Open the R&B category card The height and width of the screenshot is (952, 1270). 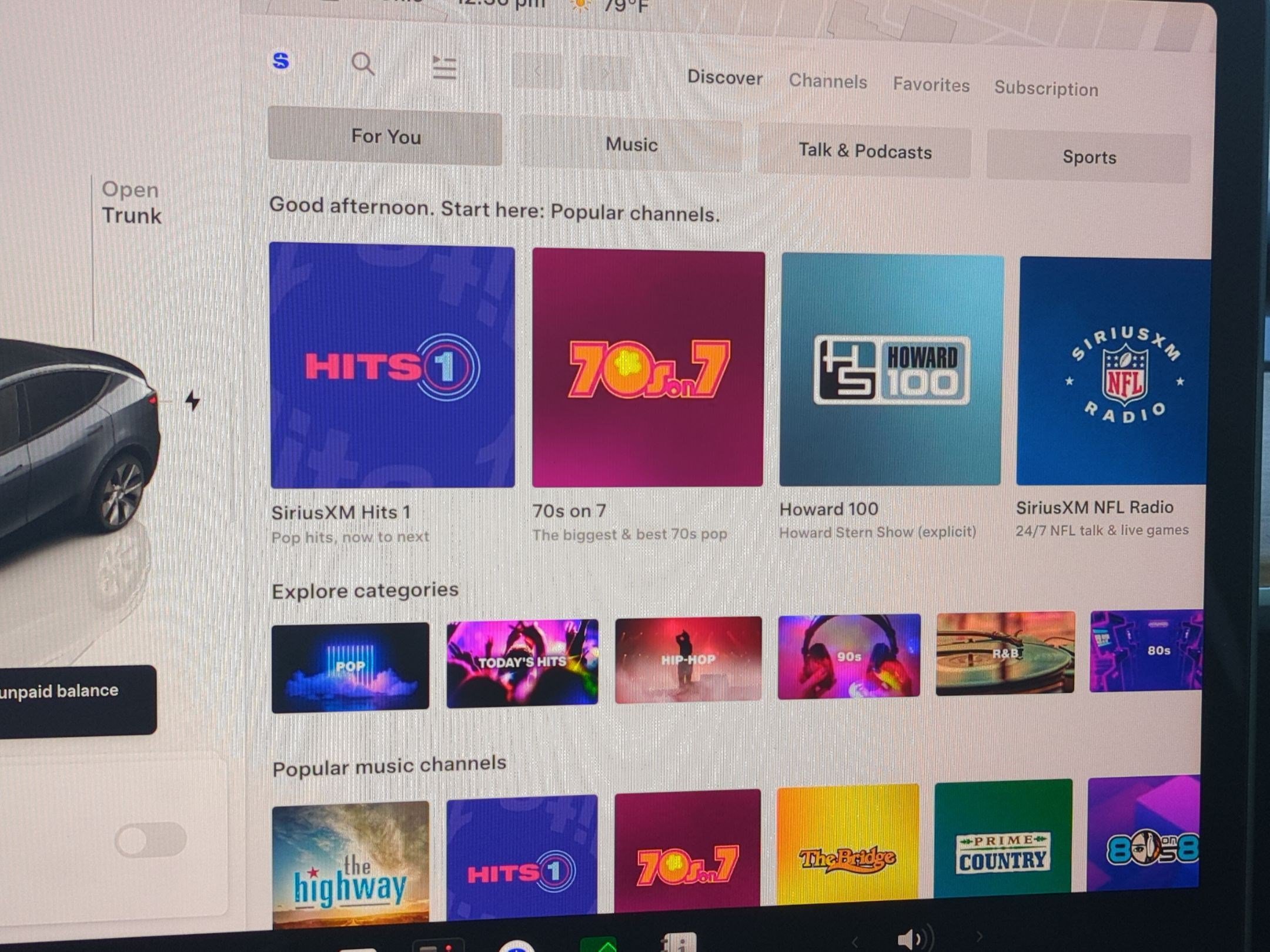click(x=1005, y=653)
